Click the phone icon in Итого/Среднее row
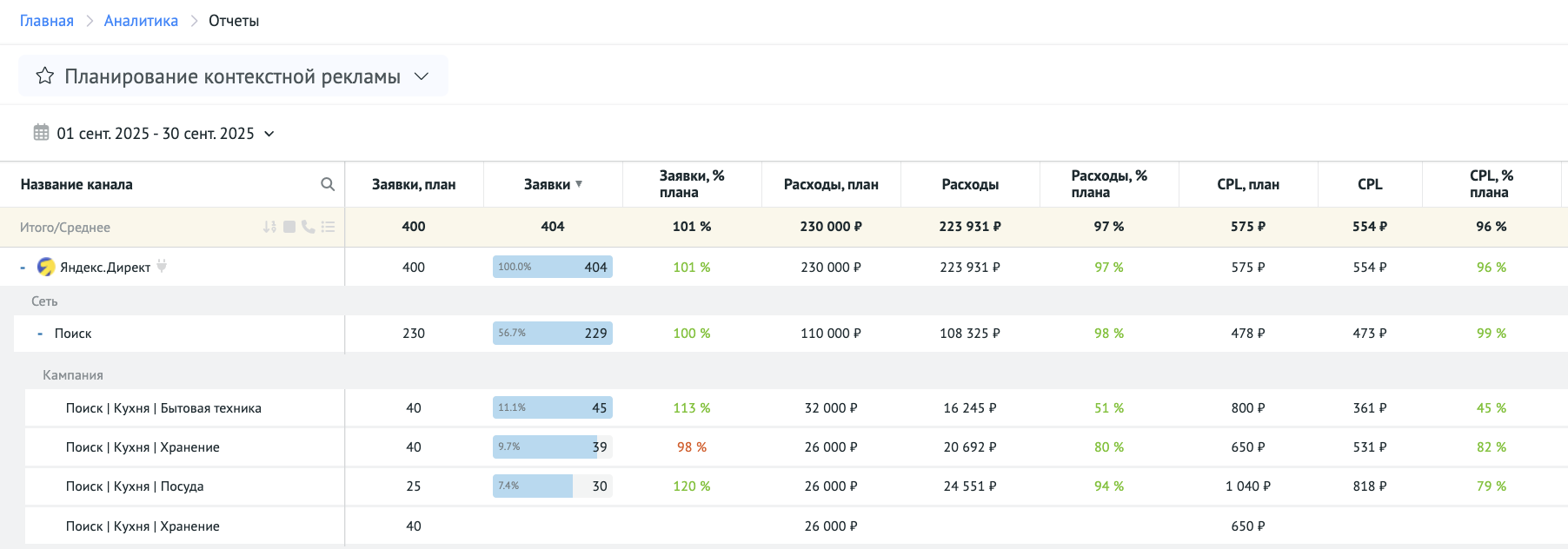Image resolution: width=1568 pixels, height=549 pixels. 309,227
